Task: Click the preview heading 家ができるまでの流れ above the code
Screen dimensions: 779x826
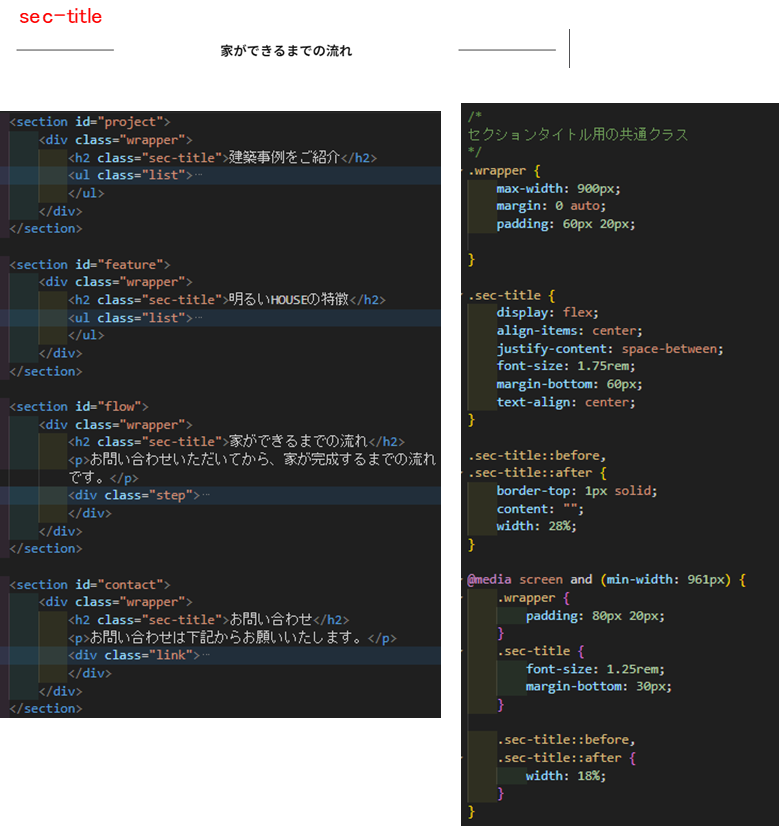Action: [286, 51]
